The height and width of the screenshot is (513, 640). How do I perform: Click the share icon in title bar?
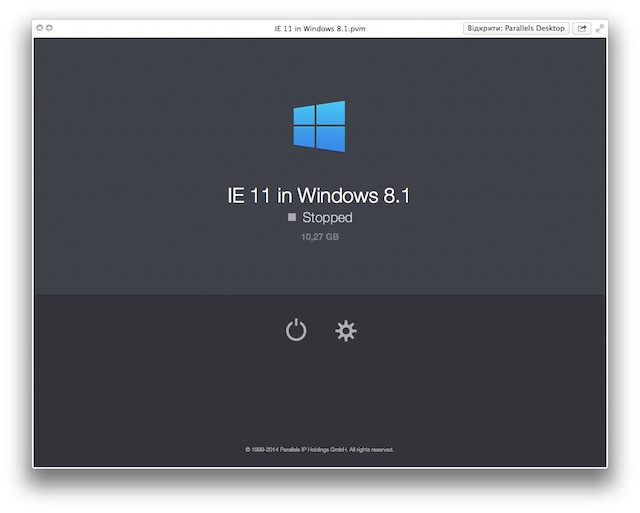(x=582, y=28)
